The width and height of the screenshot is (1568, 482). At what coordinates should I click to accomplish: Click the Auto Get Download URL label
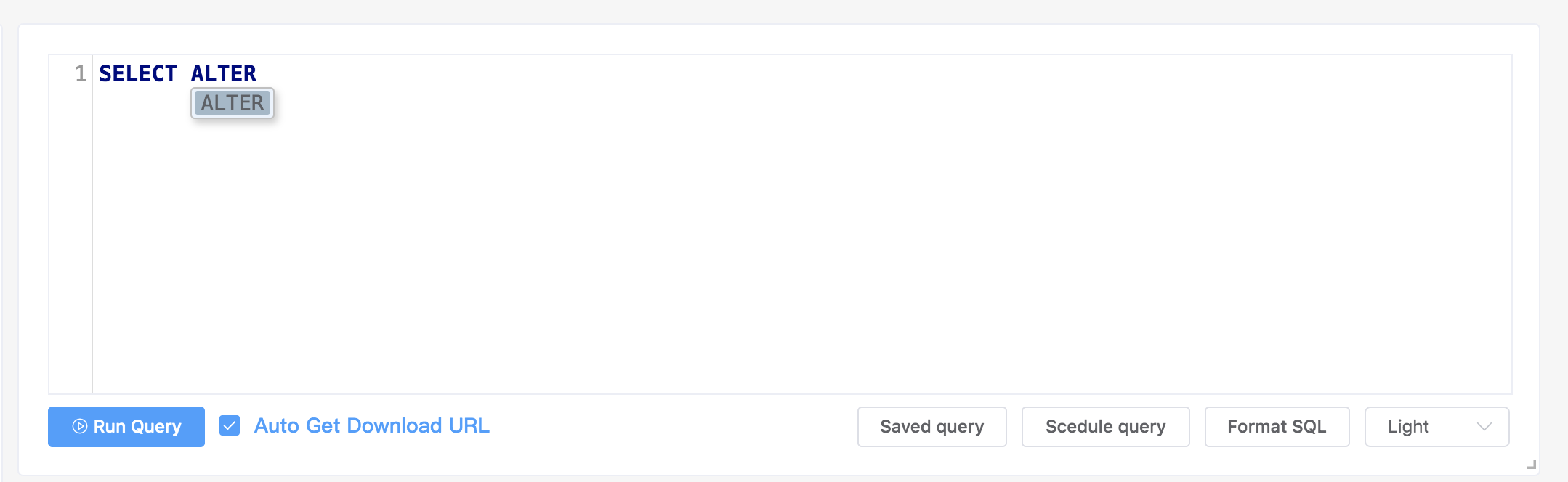coord(371,426)
